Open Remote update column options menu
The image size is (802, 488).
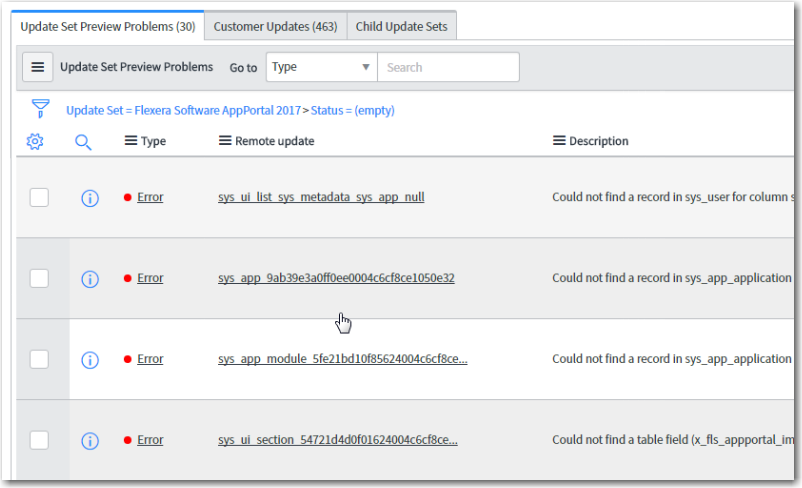pos(225,141)
